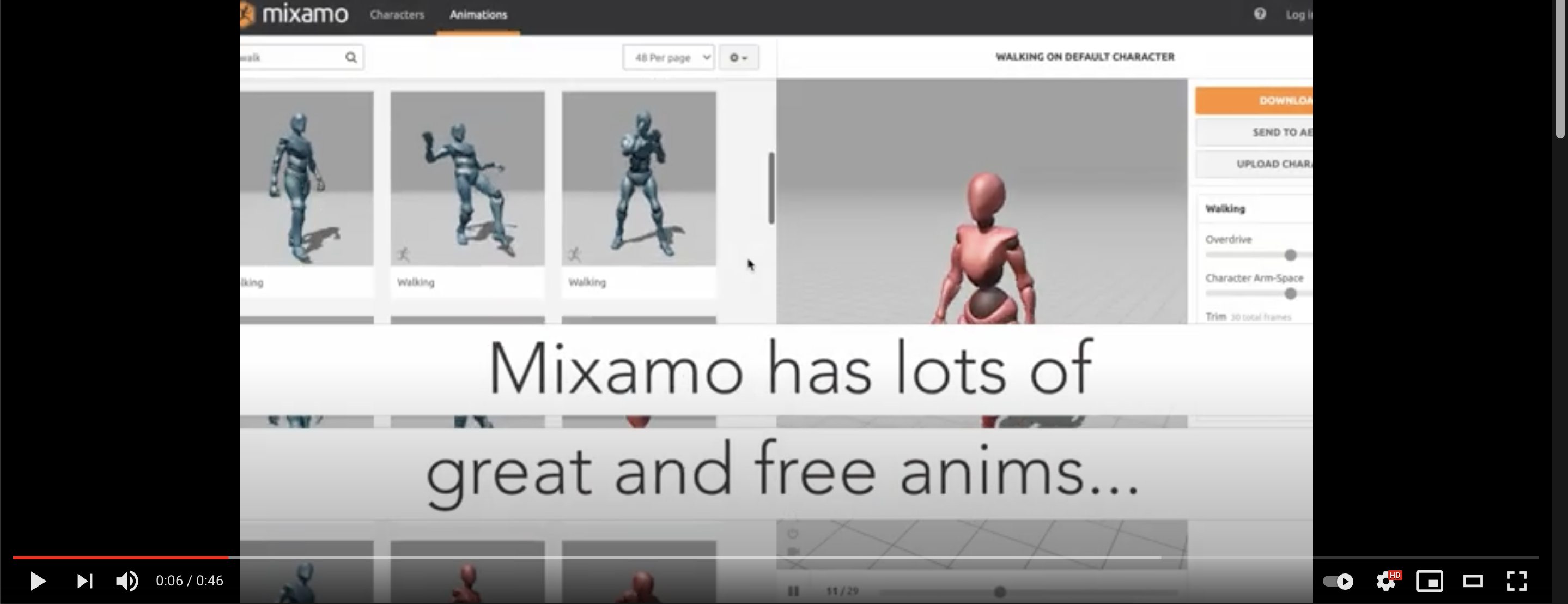The image size is (1568, 604).
Task: Enter fullscreen mode
Action: pyautogui.click(x=1516, y=581)
